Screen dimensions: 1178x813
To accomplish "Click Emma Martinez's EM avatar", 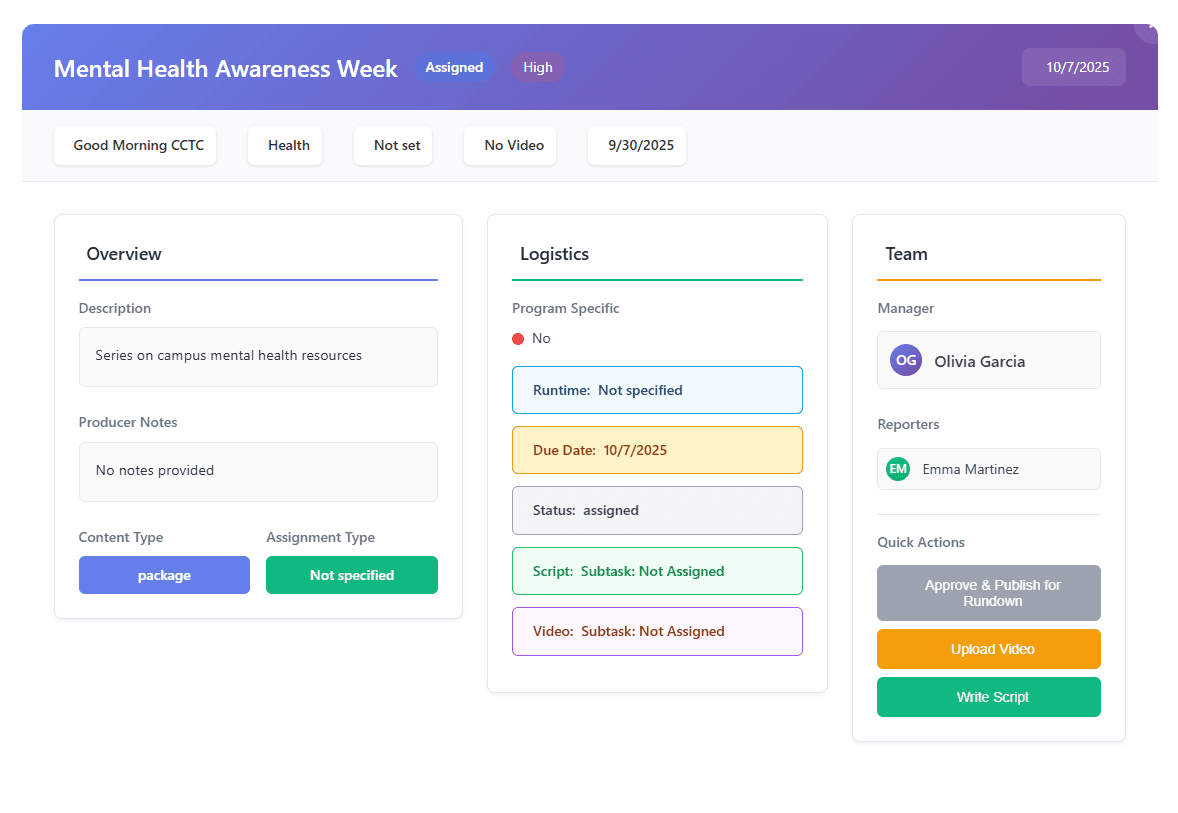I will (898, 469).
